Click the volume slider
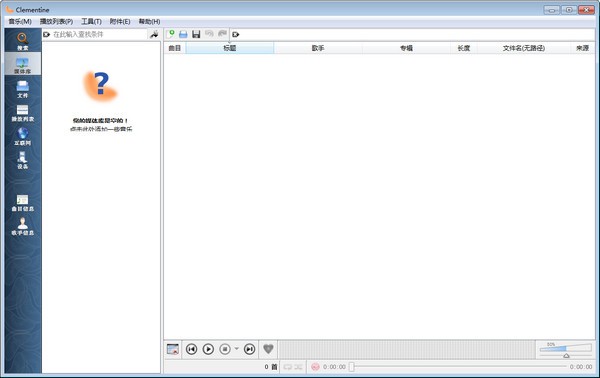The image size is (600, 378). [x=566, y=350]
